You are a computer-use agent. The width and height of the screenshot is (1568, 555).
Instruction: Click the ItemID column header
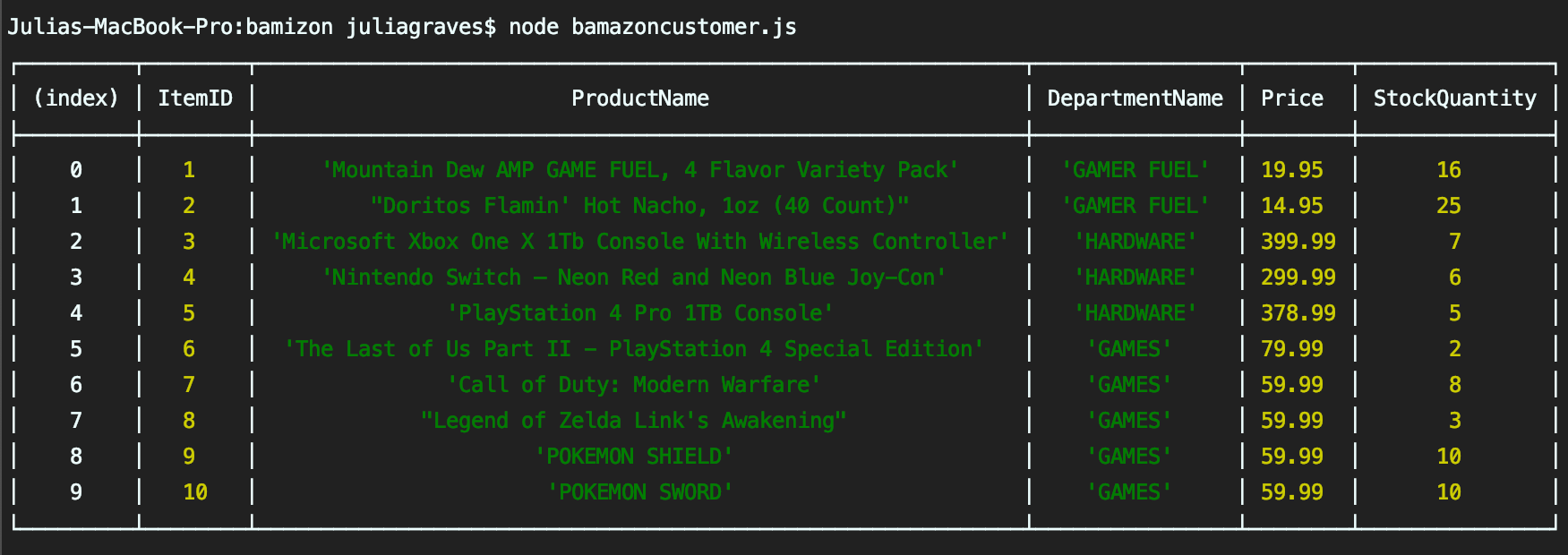click(195, 98)
